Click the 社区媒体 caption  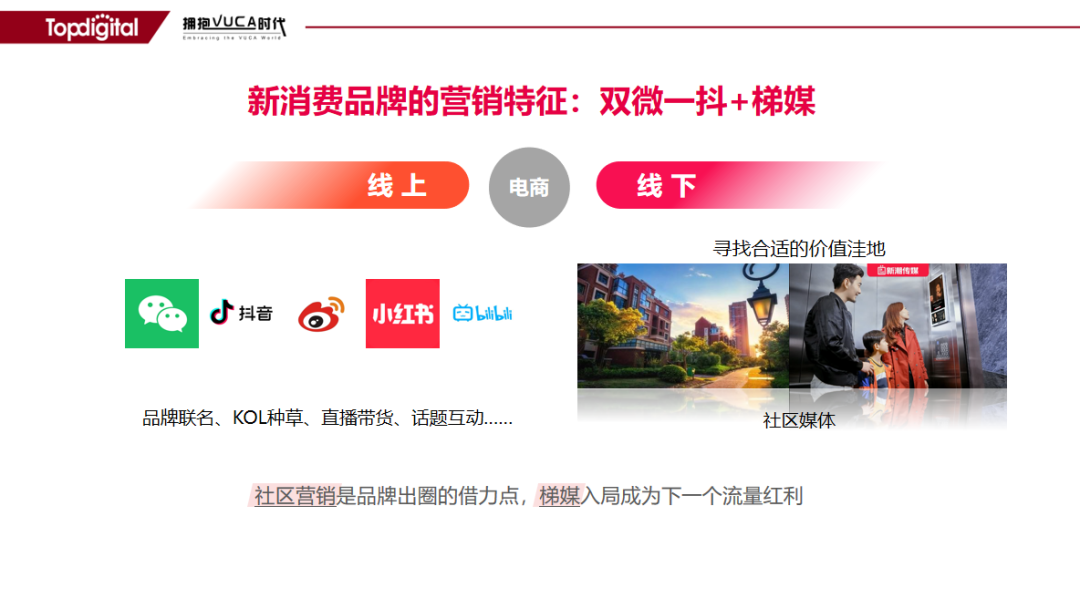point(799,420)
